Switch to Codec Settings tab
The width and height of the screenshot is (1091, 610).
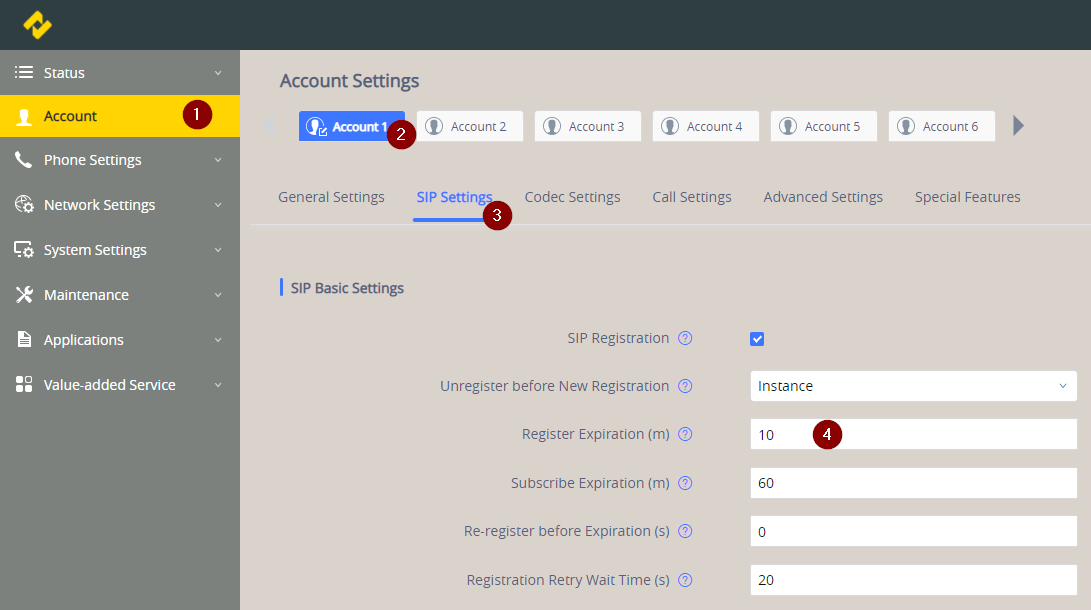pyautogui.click(x=572, y=197)
